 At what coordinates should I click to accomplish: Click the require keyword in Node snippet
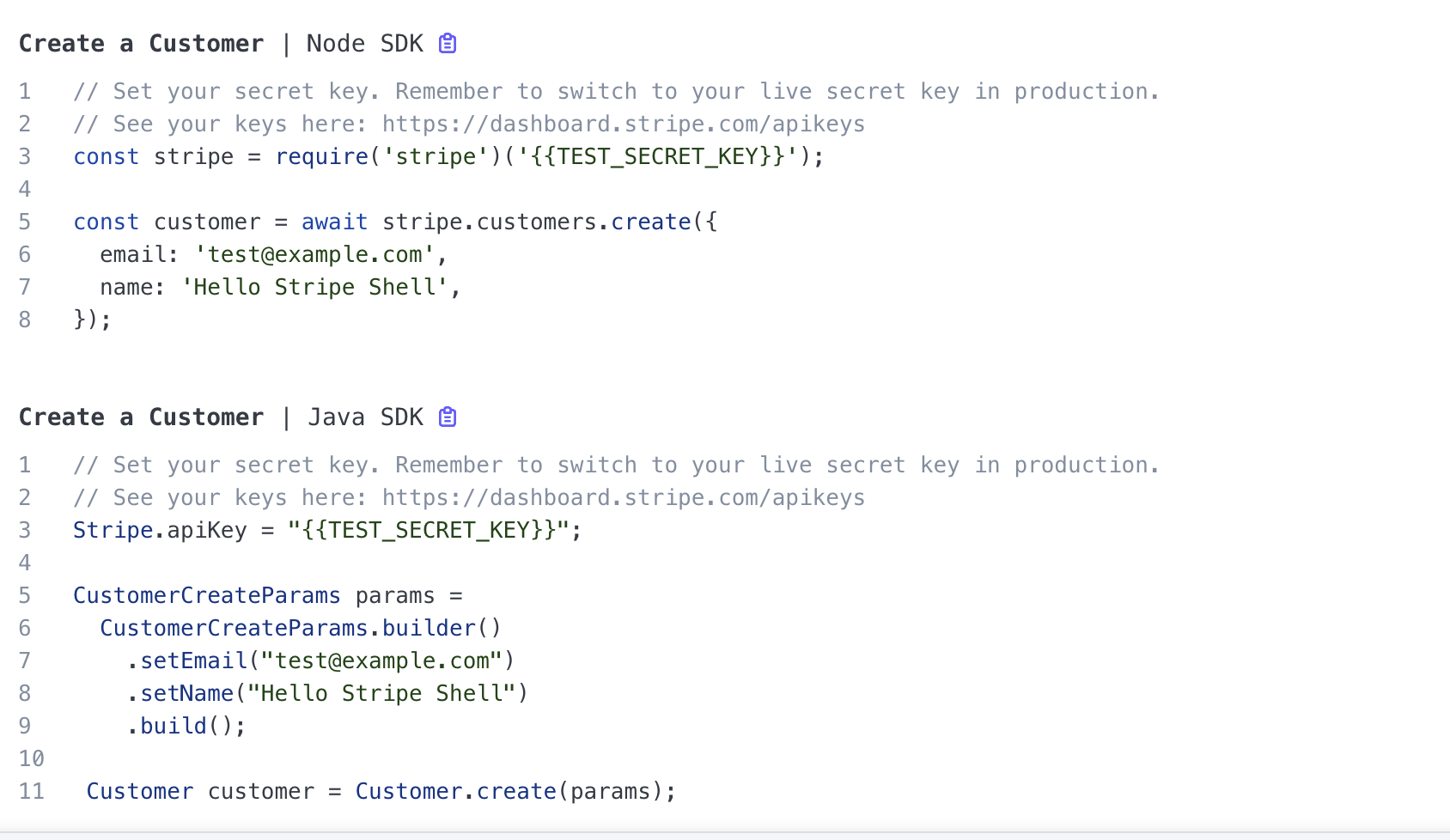[321, 157]
